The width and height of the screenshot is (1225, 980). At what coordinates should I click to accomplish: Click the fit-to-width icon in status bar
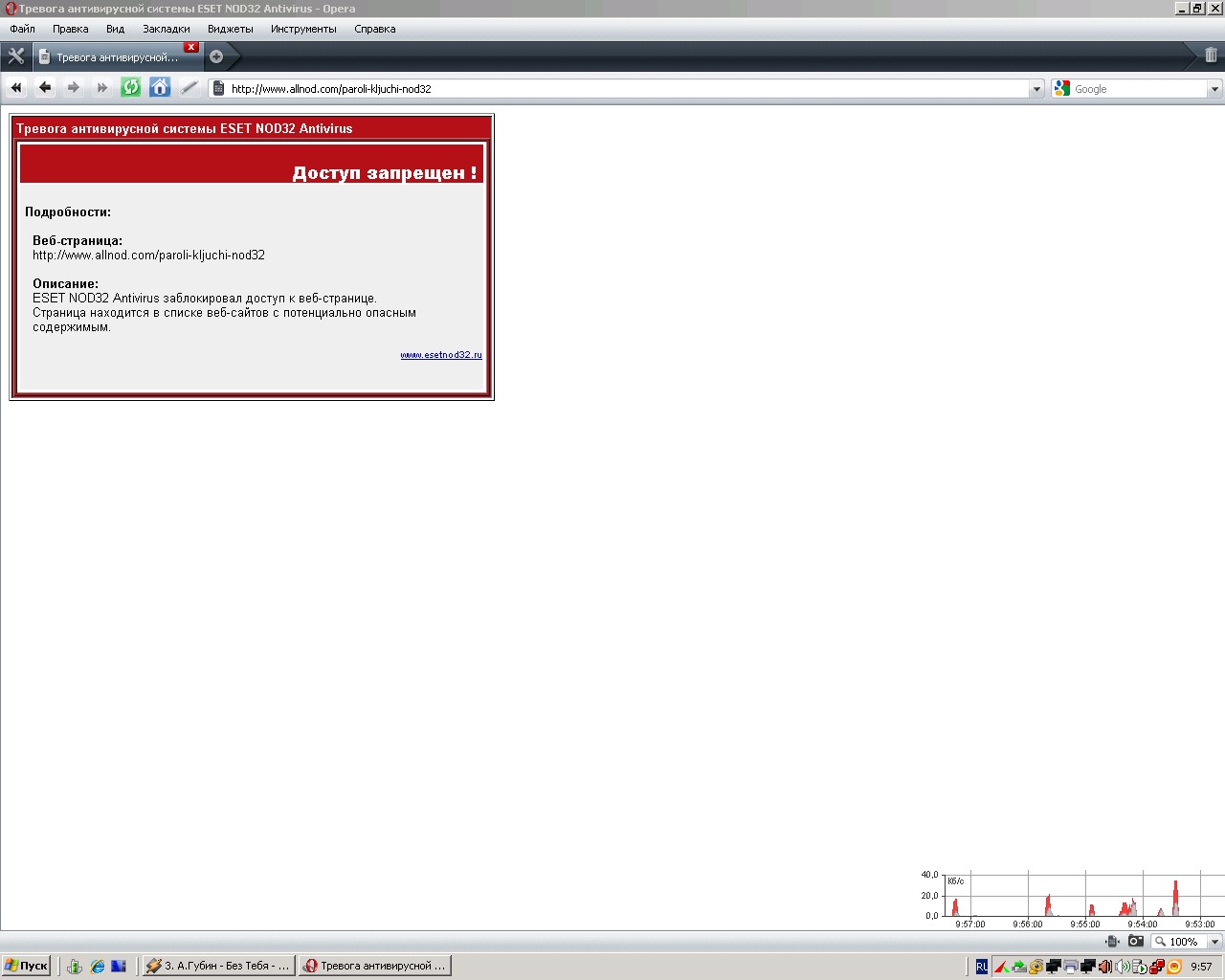1112,942
